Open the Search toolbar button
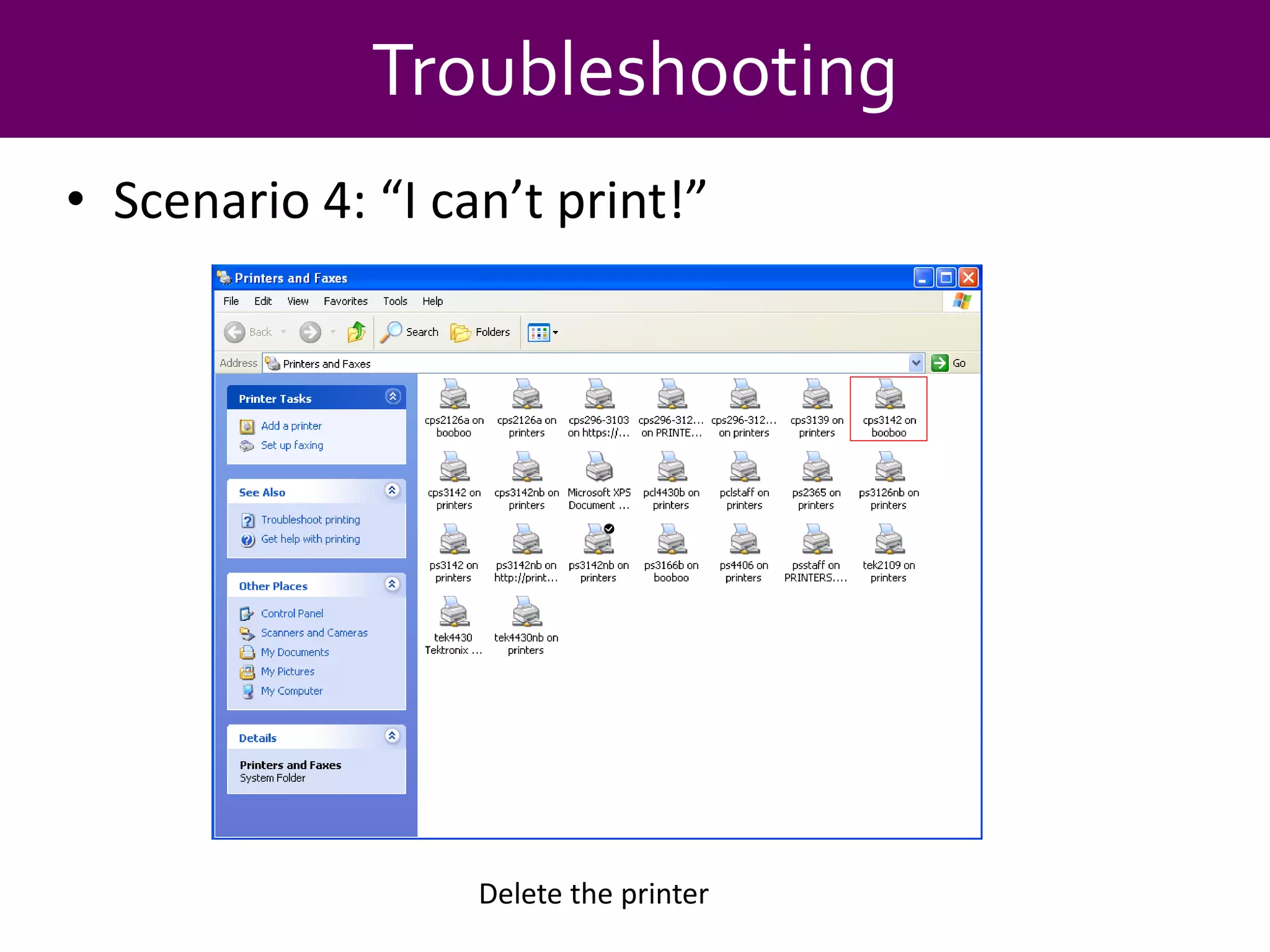1270x952 pixels. 409,332
